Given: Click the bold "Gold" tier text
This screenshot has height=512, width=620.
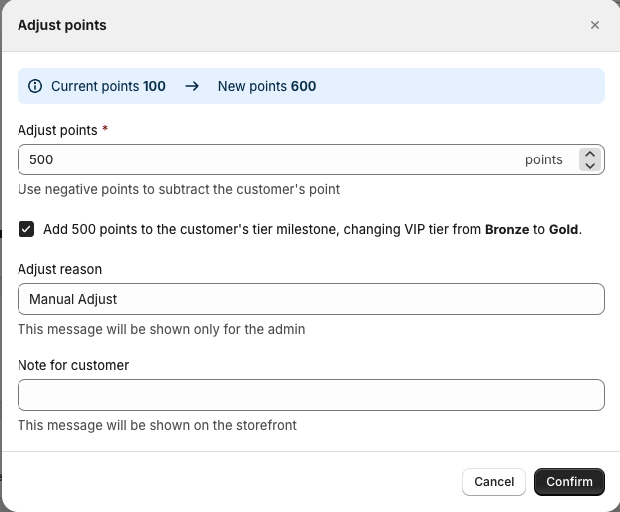Looking at the screenshot, I should 564,229.
